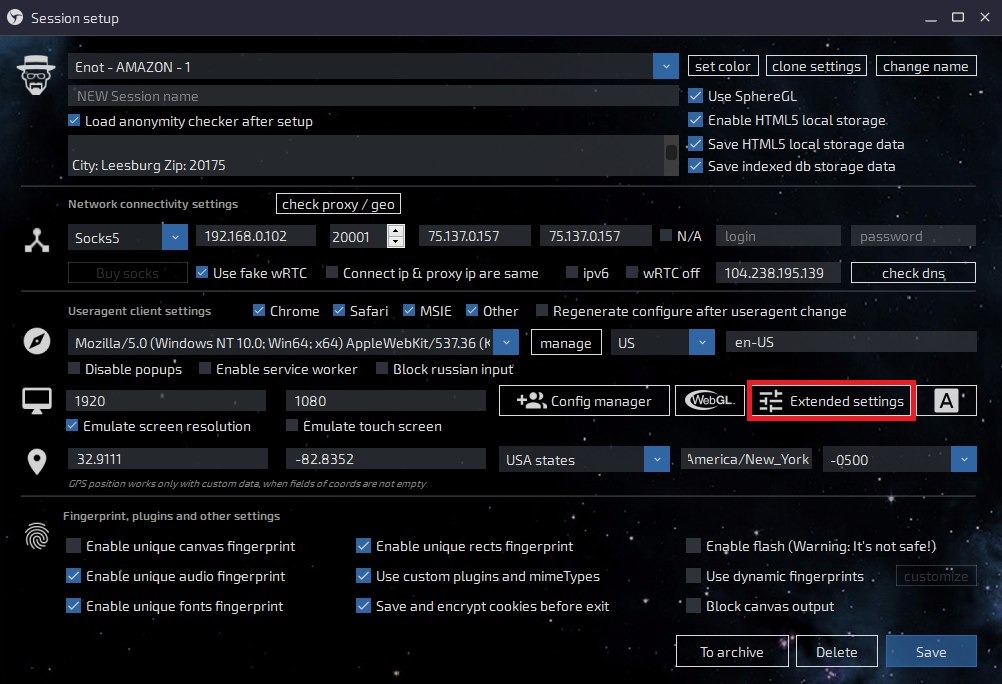Toggle Enable unique rects fingerprint
1002x684 pixels.
[x=363, y=545]
